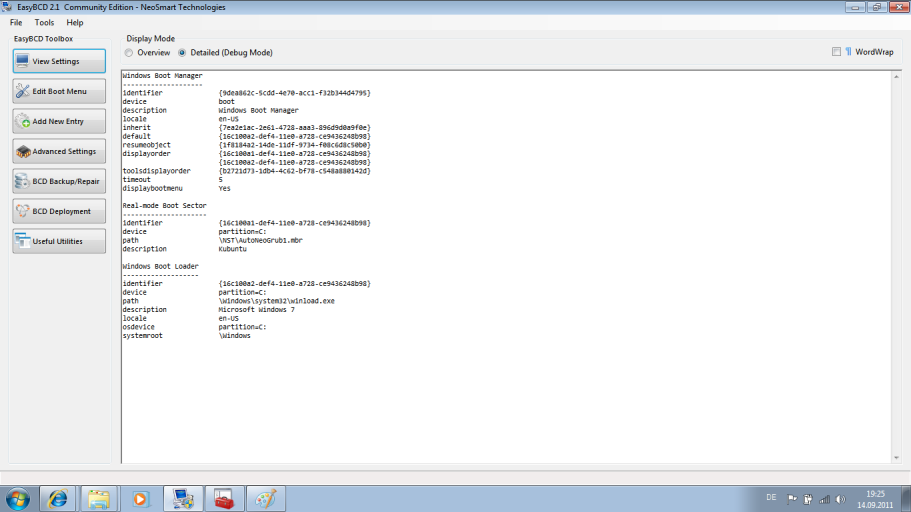This screenshot has width=911, height=512.
Task: Click the '\Windows\system32\winload.exe' path value
Action: 277,301
